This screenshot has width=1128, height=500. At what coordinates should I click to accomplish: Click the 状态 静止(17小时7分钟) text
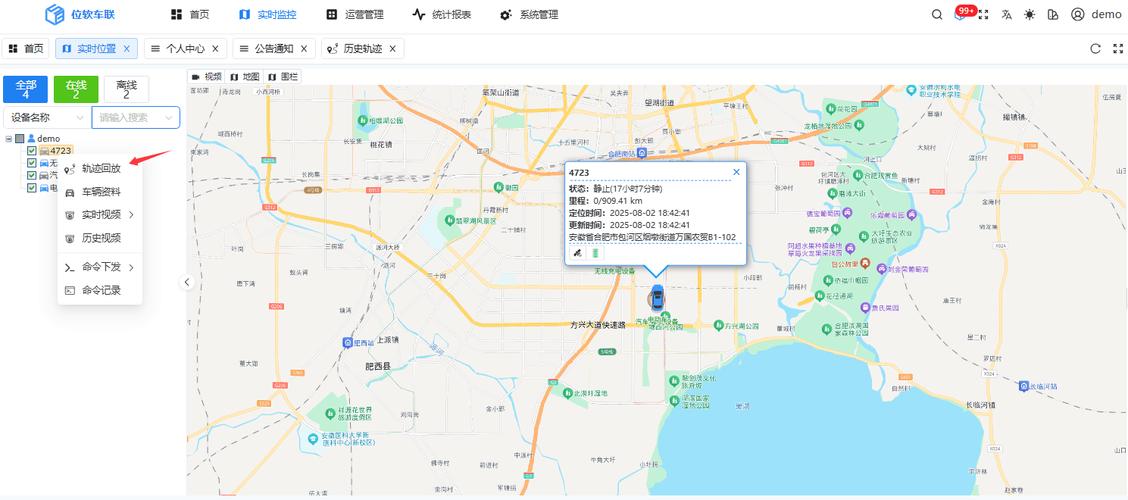615,188
